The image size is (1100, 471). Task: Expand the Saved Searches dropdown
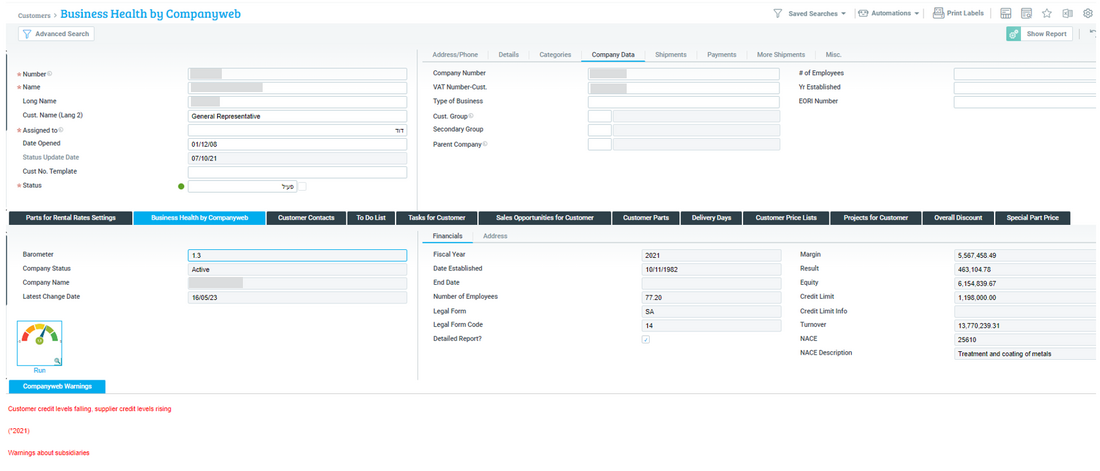point(843,14)
